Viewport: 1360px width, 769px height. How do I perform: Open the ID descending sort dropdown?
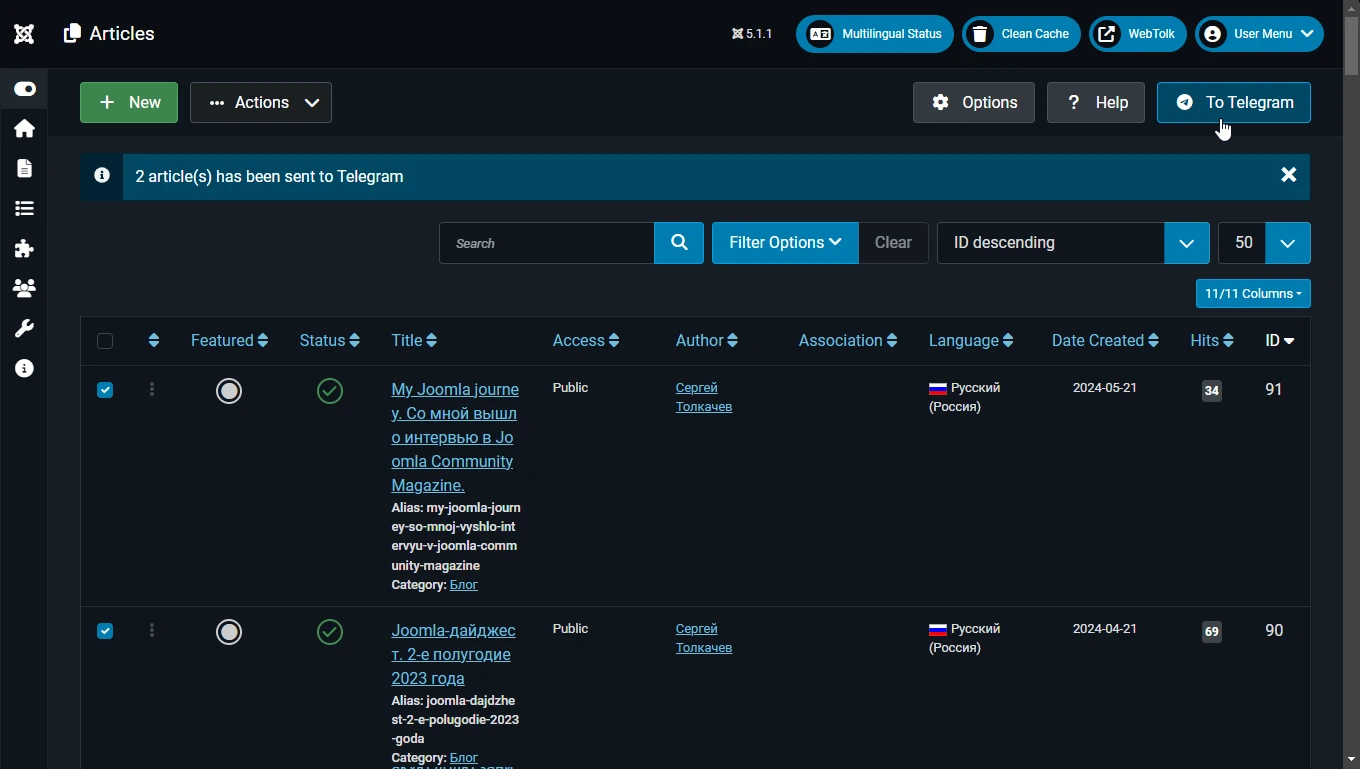point(1073,243)
